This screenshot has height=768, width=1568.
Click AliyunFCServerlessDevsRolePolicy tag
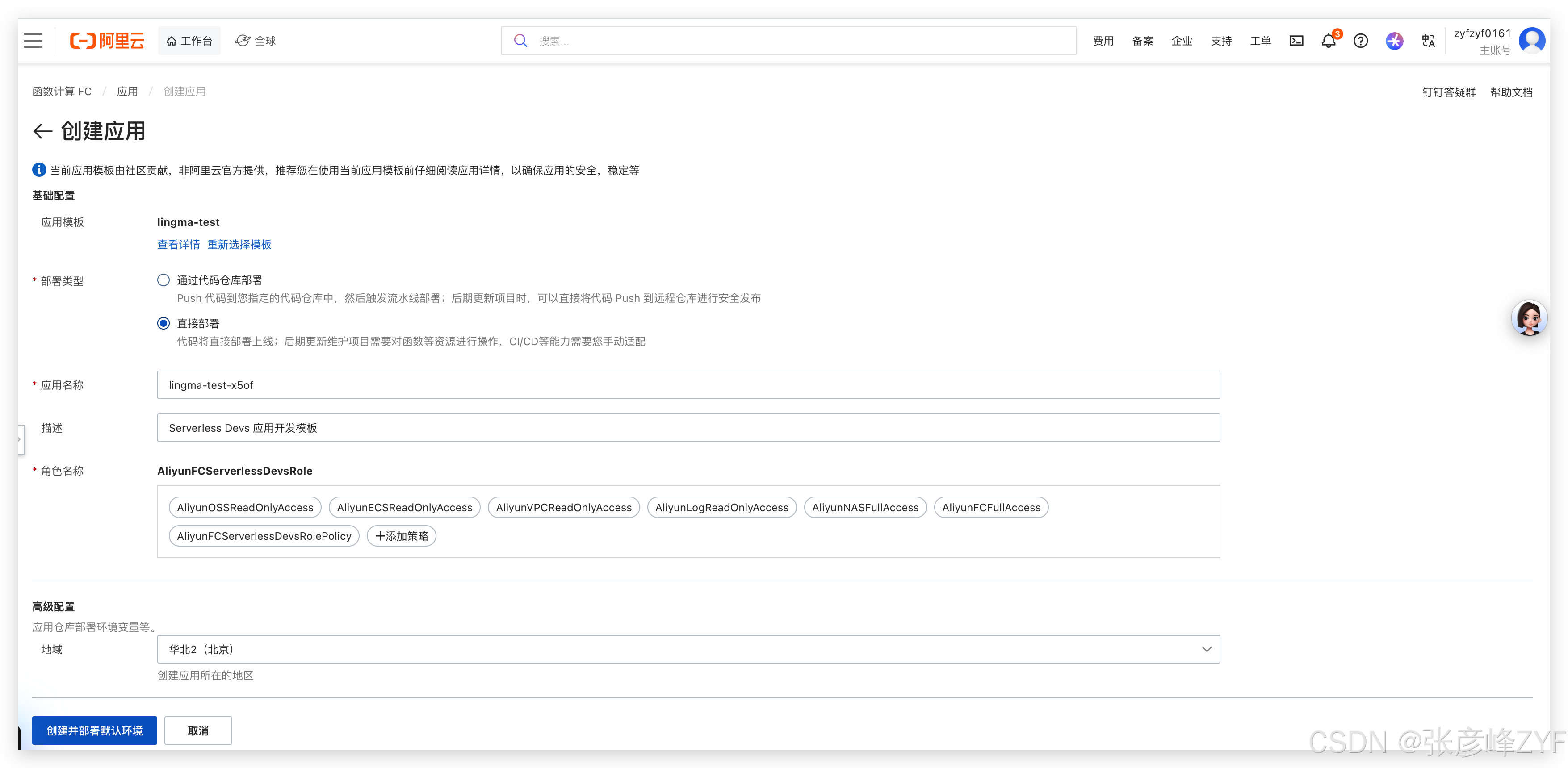tap(264, 536)
